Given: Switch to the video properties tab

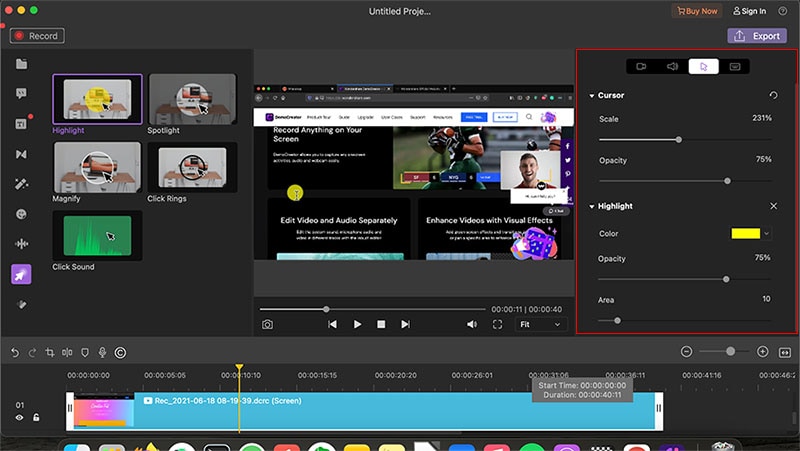Looking at the screenshot, I should coord(641,66).
